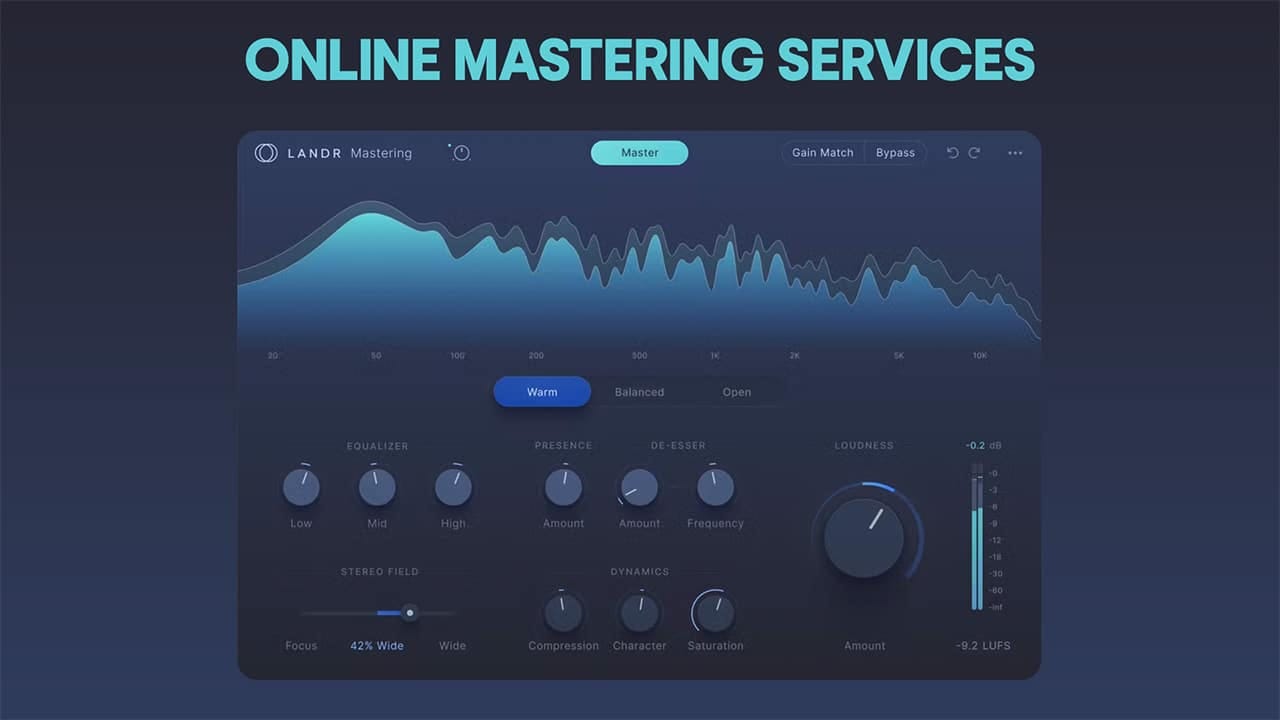Select the Warm style tab
Image resolution: width=1280 pixels, height=720 pixels.
pyautogui.click(x=542, y=392)
